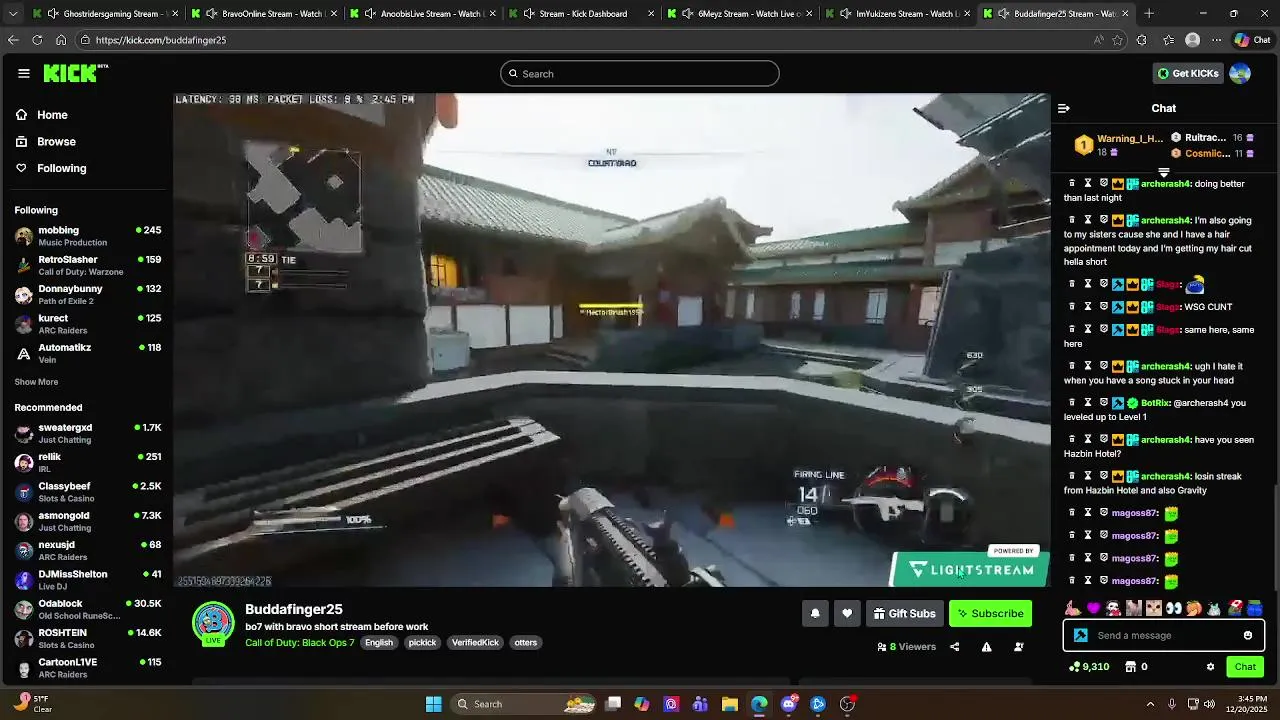Open Classybeef recommended channel
The image size is (1280, 720).
coord(88,492)
